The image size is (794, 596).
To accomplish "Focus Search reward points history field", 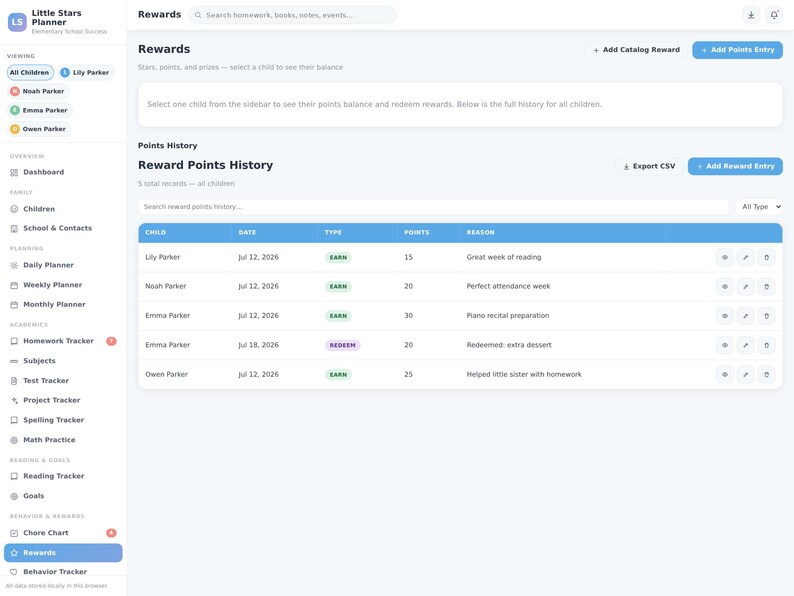I will tap(433, 207).
